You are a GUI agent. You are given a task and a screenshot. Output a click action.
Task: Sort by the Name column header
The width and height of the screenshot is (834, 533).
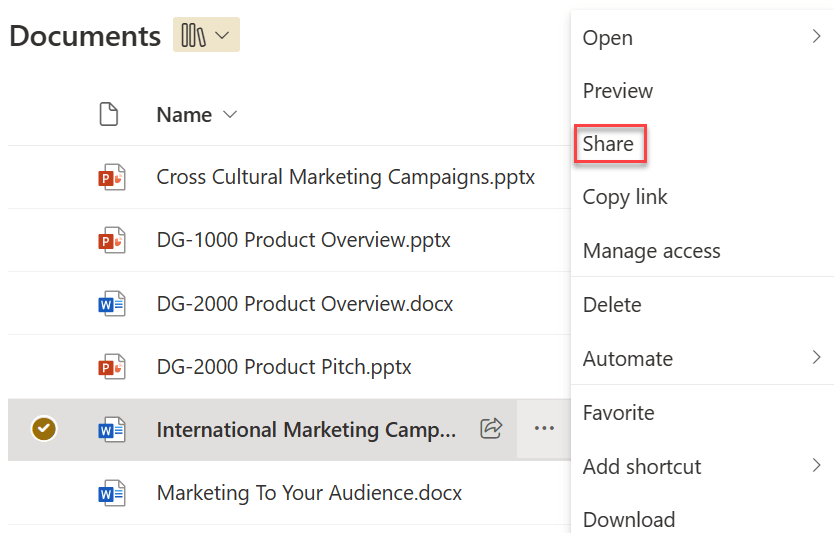pos(196,115)
